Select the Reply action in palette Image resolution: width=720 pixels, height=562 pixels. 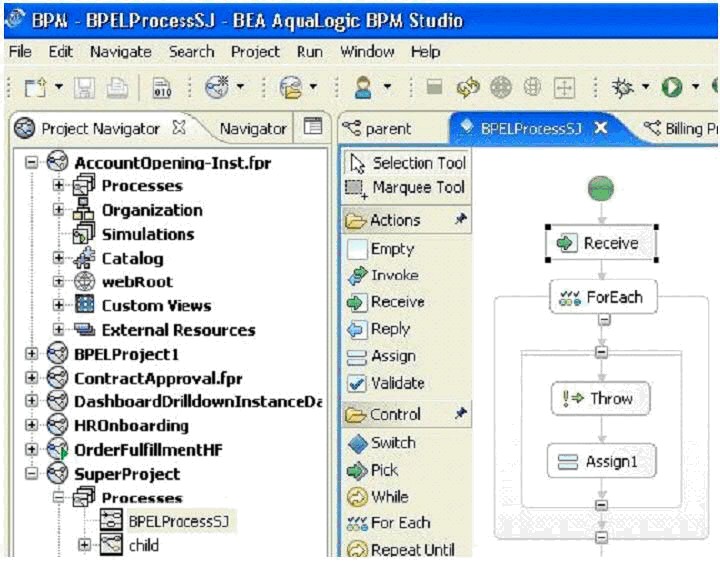coord(379,329)
